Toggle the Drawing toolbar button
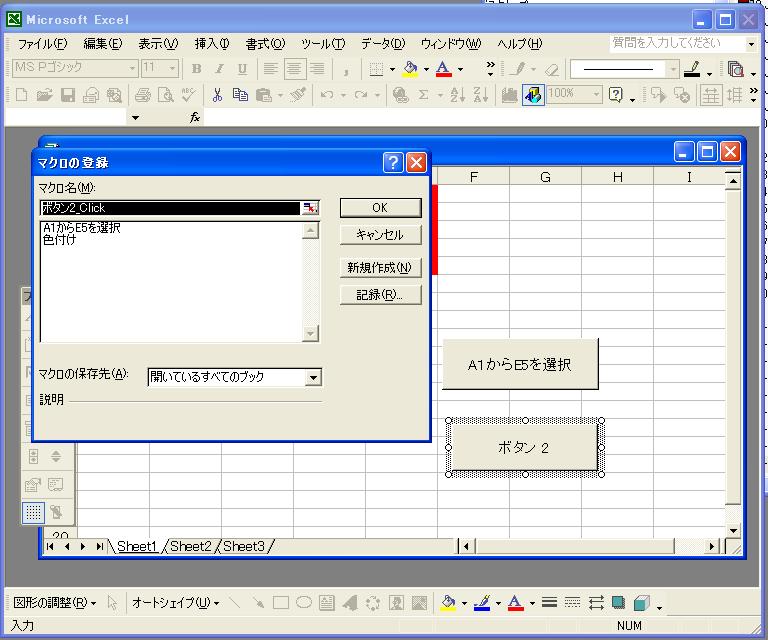This screenshot has width=768, height=640. 533,95
